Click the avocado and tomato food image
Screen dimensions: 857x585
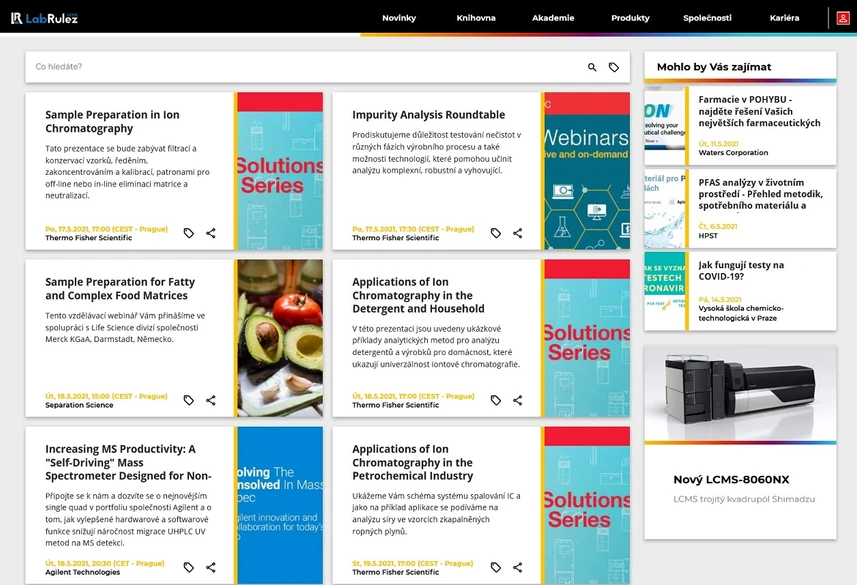tap(280, 338)
